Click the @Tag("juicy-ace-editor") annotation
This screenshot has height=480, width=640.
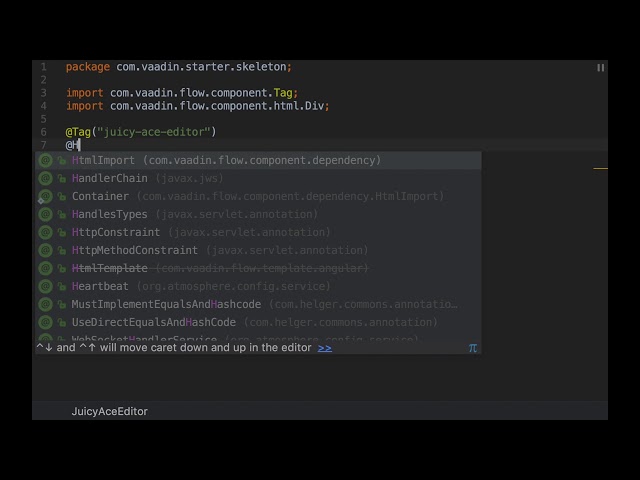(141, 132)
